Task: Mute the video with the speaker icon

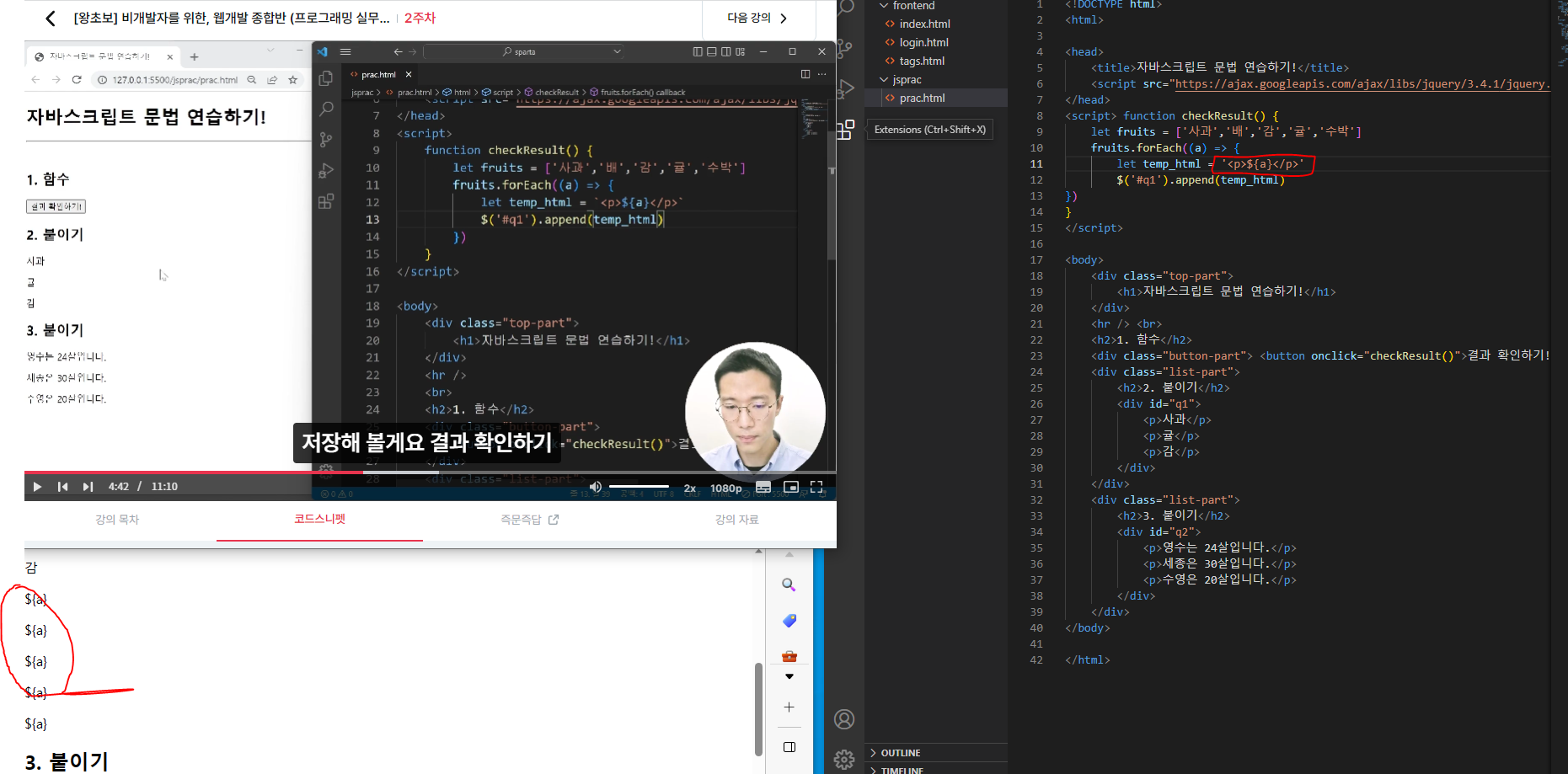Action: [x=596, y=487]
